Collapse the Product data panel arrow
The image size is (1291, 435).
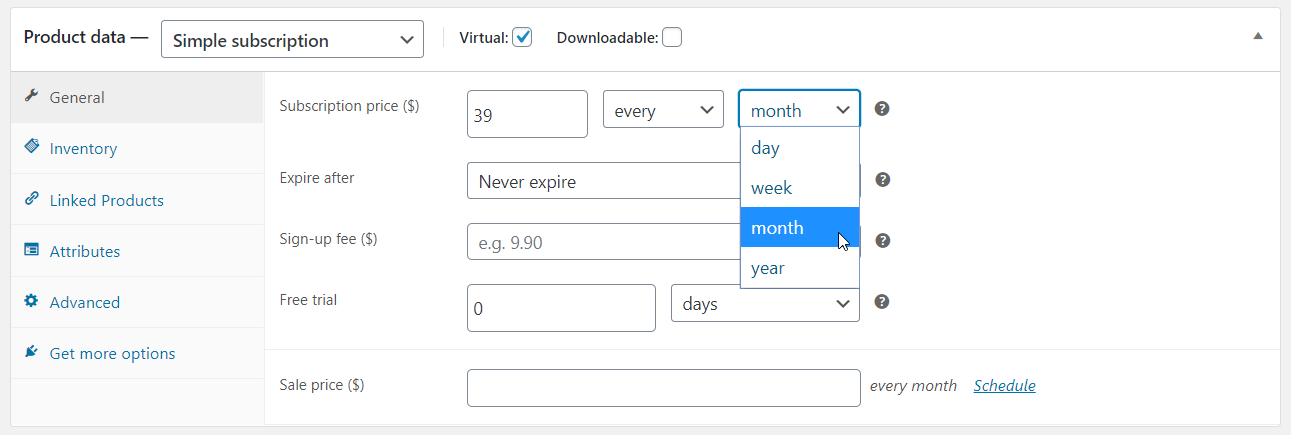(1258, 36)
